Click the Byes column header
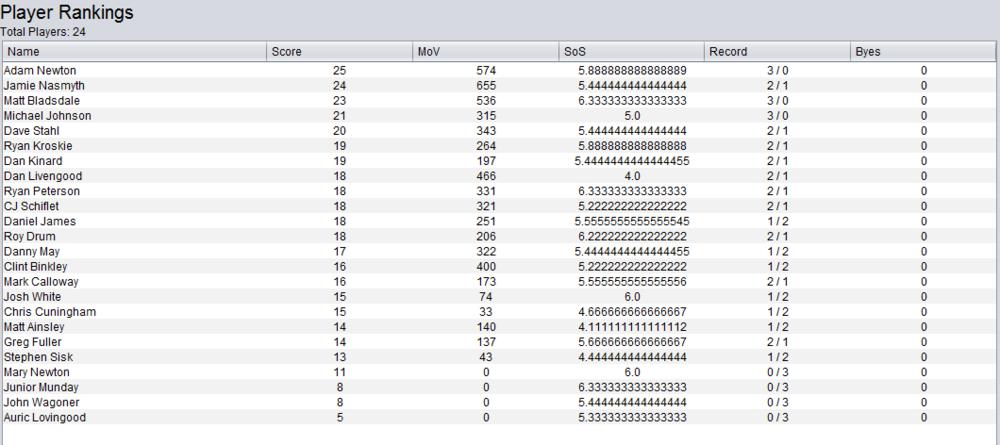 pos(923,52)
